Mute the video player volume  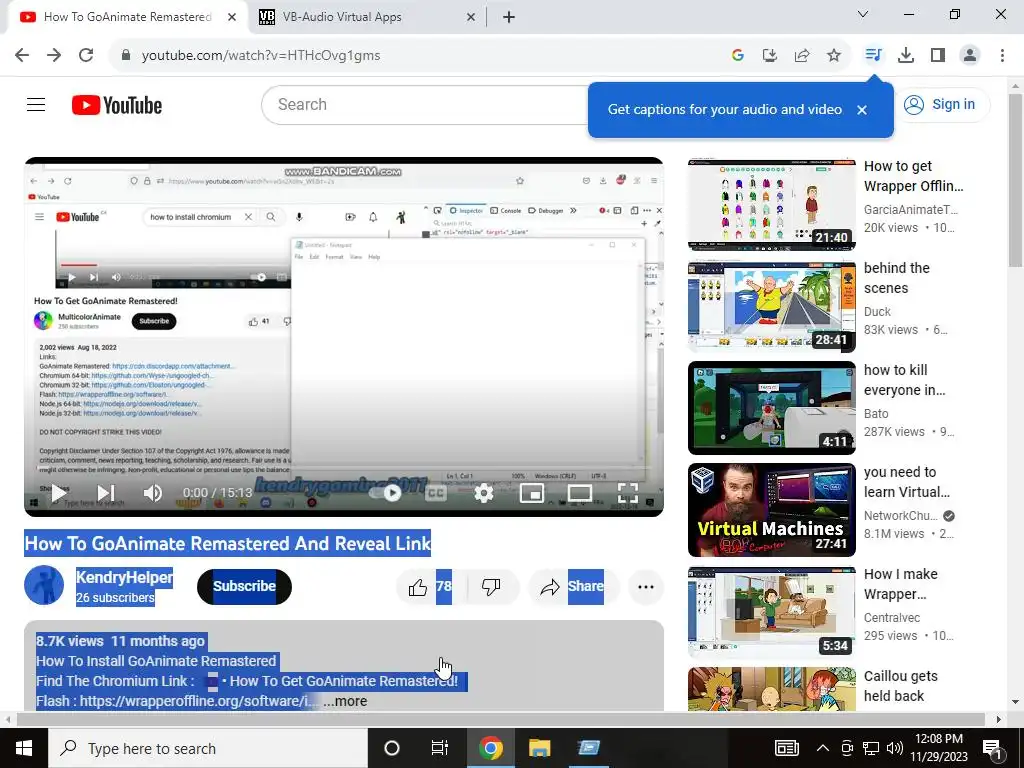click(152, 493)
